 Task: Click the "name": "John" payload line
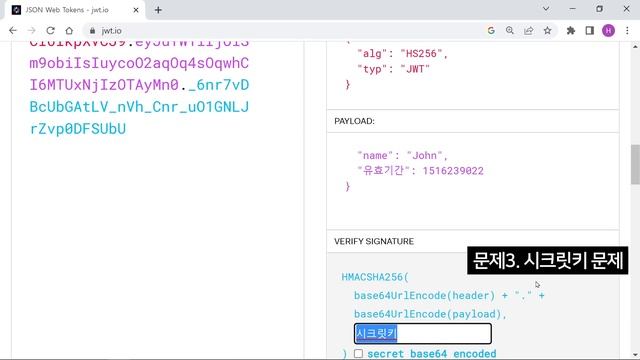[x=402, y=156]
